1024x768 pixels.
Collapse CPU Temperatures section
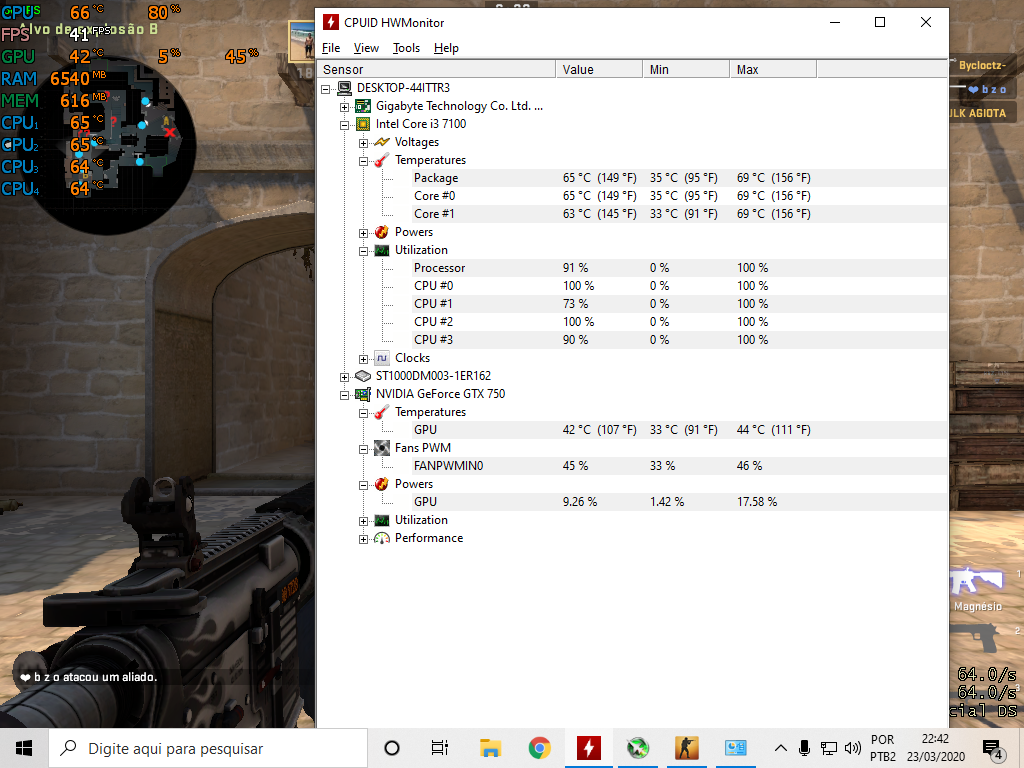(364, 161)
